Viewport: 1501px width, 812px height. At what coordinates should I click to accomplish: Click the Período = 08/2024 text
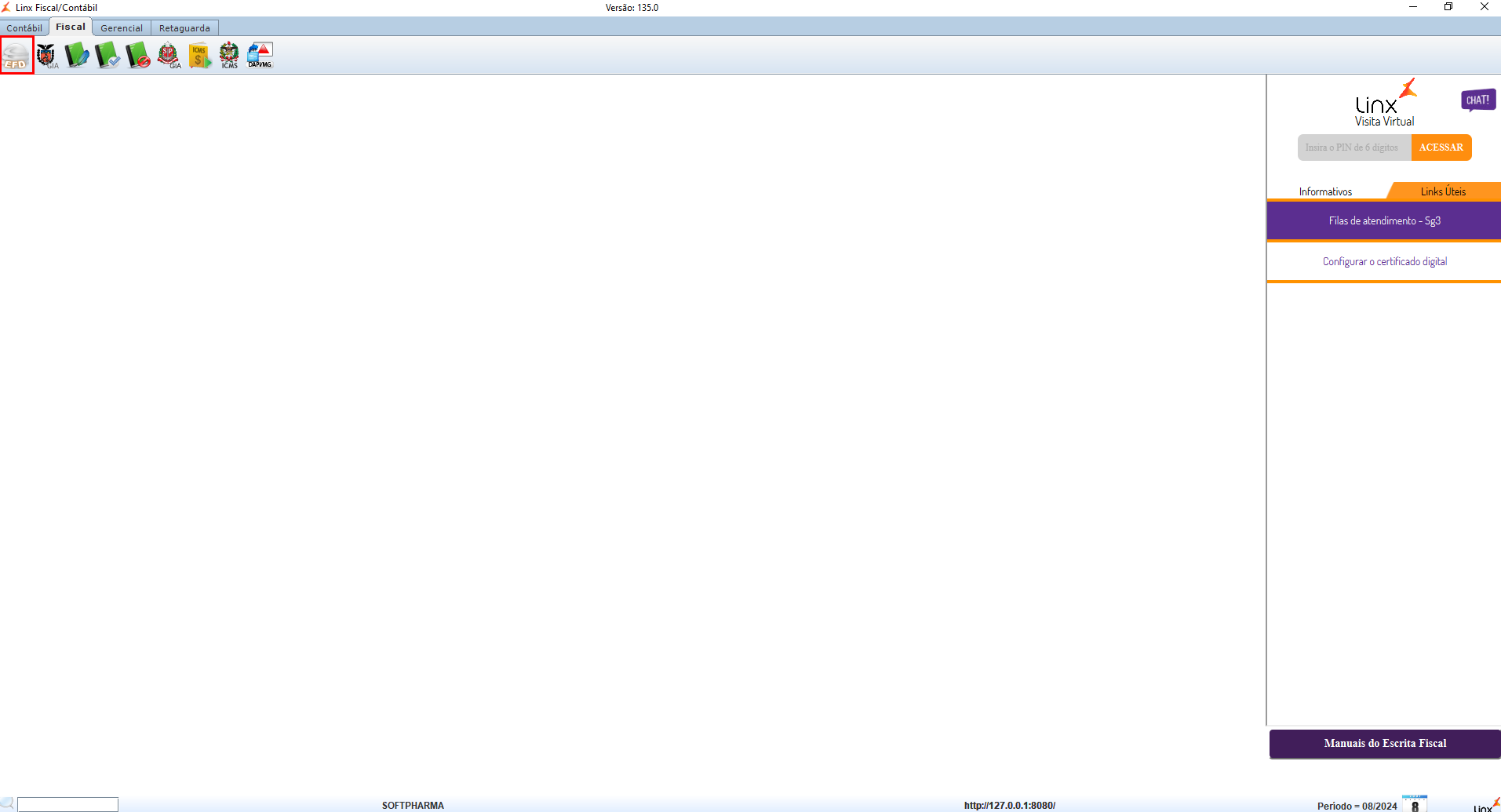(x=1357, y=807)
